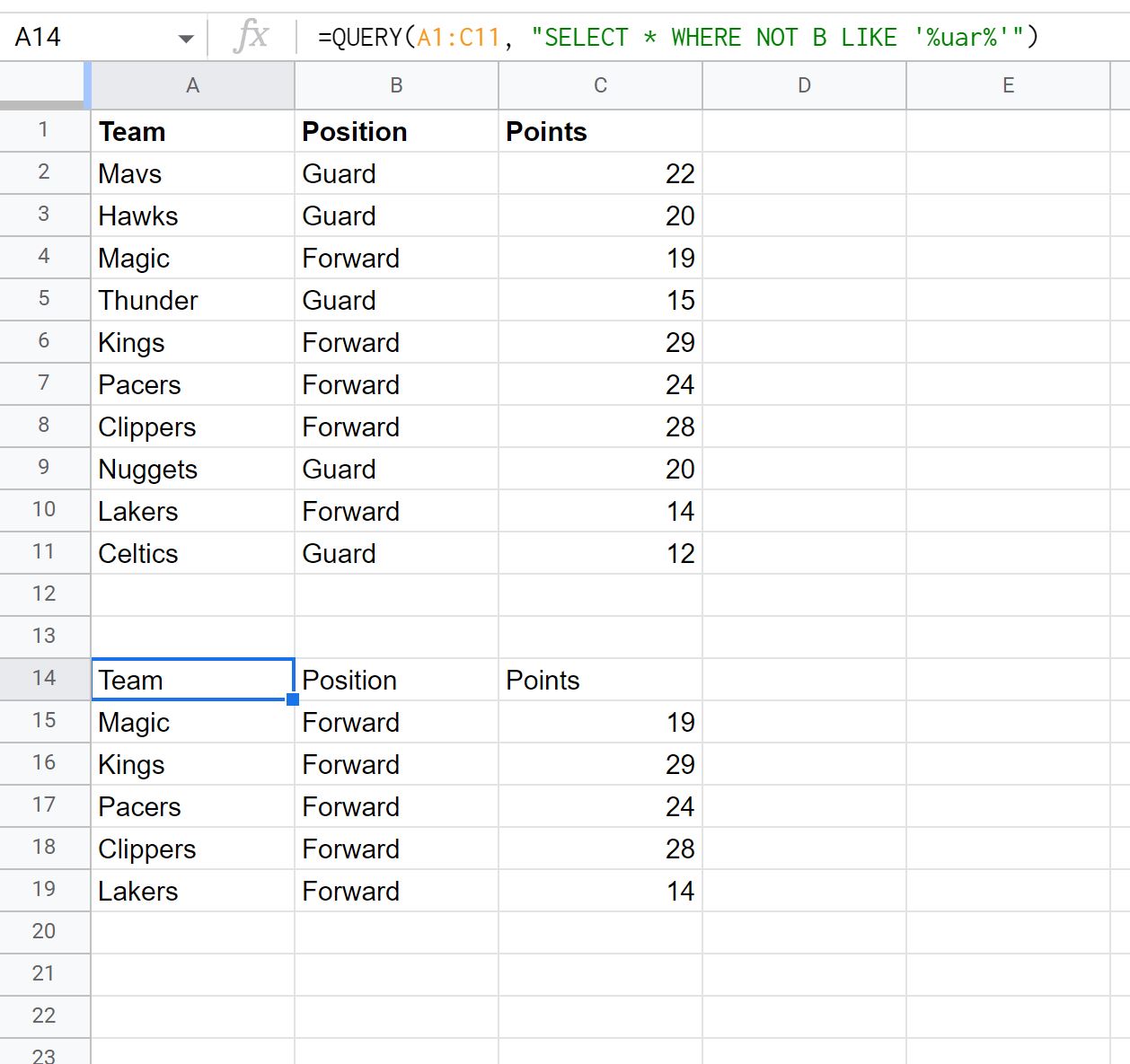Select row 1 header
This screenshot has width=1130, height=1064.
44,130
